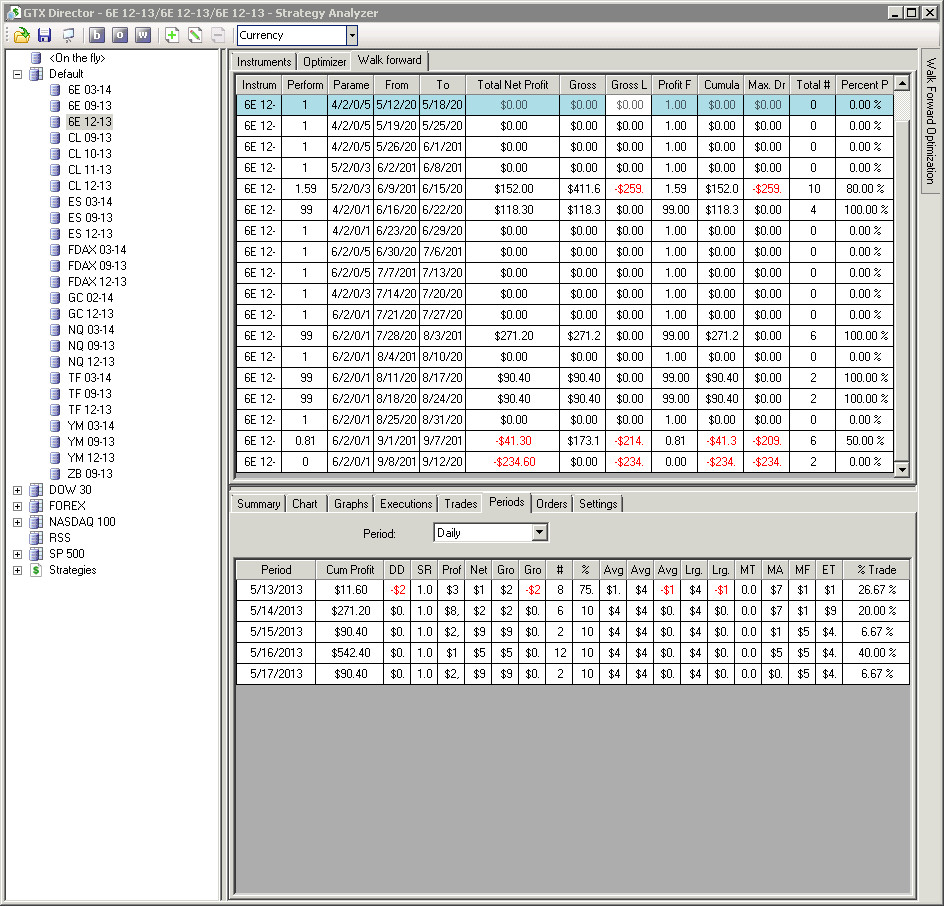Screen dimensions: 944x906
Task: Click the save floppy disk icon
Action: 45,36
